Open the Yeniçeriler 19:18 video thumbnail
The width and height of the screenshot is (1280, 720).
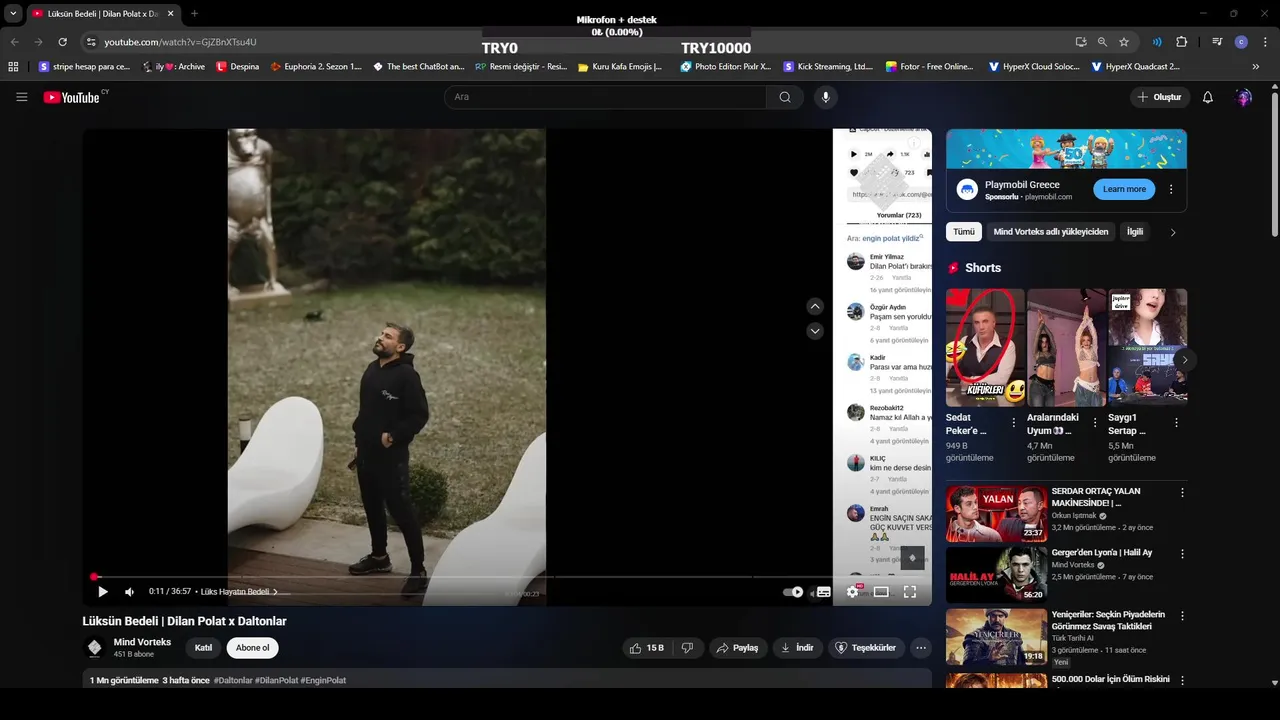(996, 636)
